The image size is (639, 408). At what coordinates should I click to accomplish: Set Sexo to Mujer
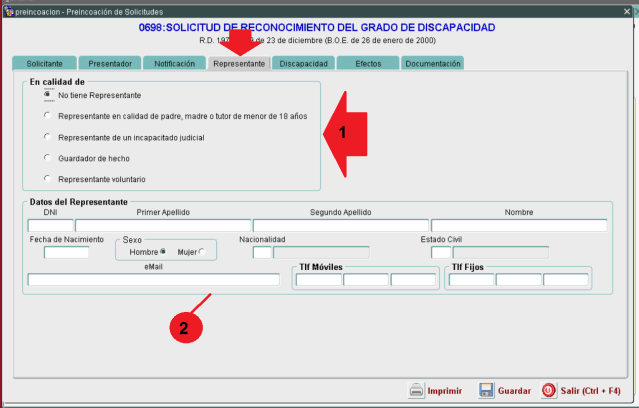pyautogui.click(x=202, y=252)
